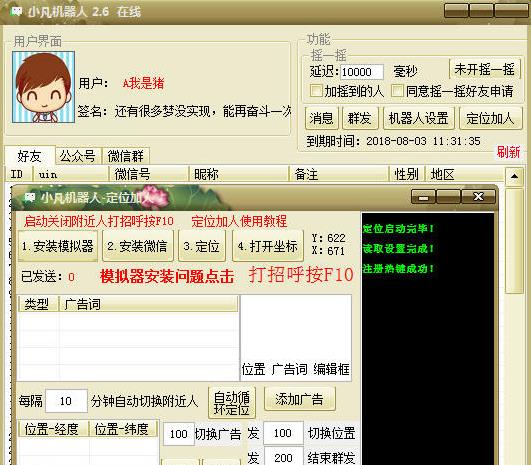
Task: Click the 添加广告 button
Action: tap(299, 399)
